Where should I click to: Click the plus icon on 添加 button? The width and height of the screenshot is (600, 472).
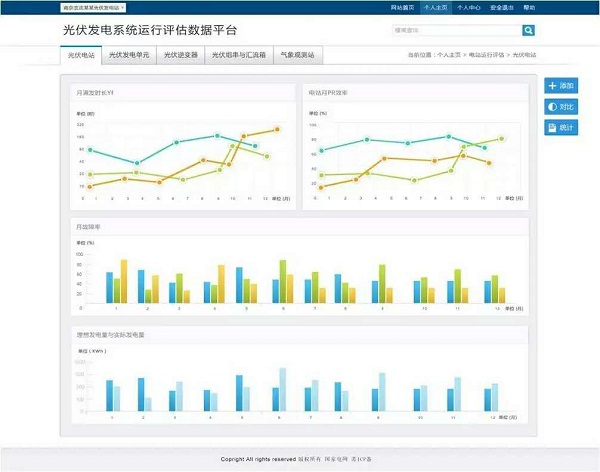[553, 87]
